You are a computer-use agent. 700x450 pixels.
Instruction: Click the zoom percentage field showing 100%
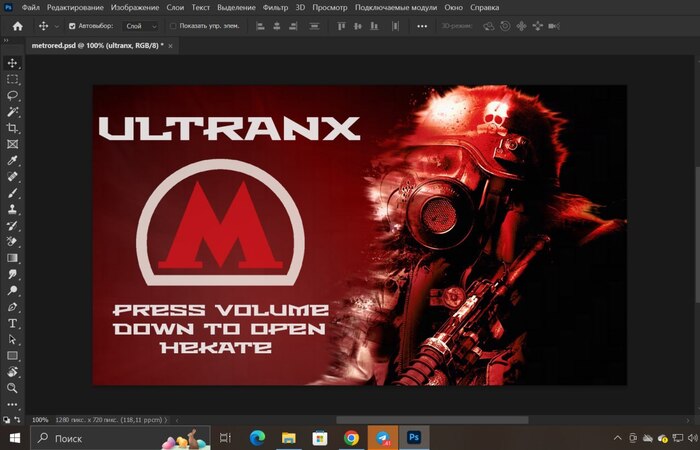40,420
